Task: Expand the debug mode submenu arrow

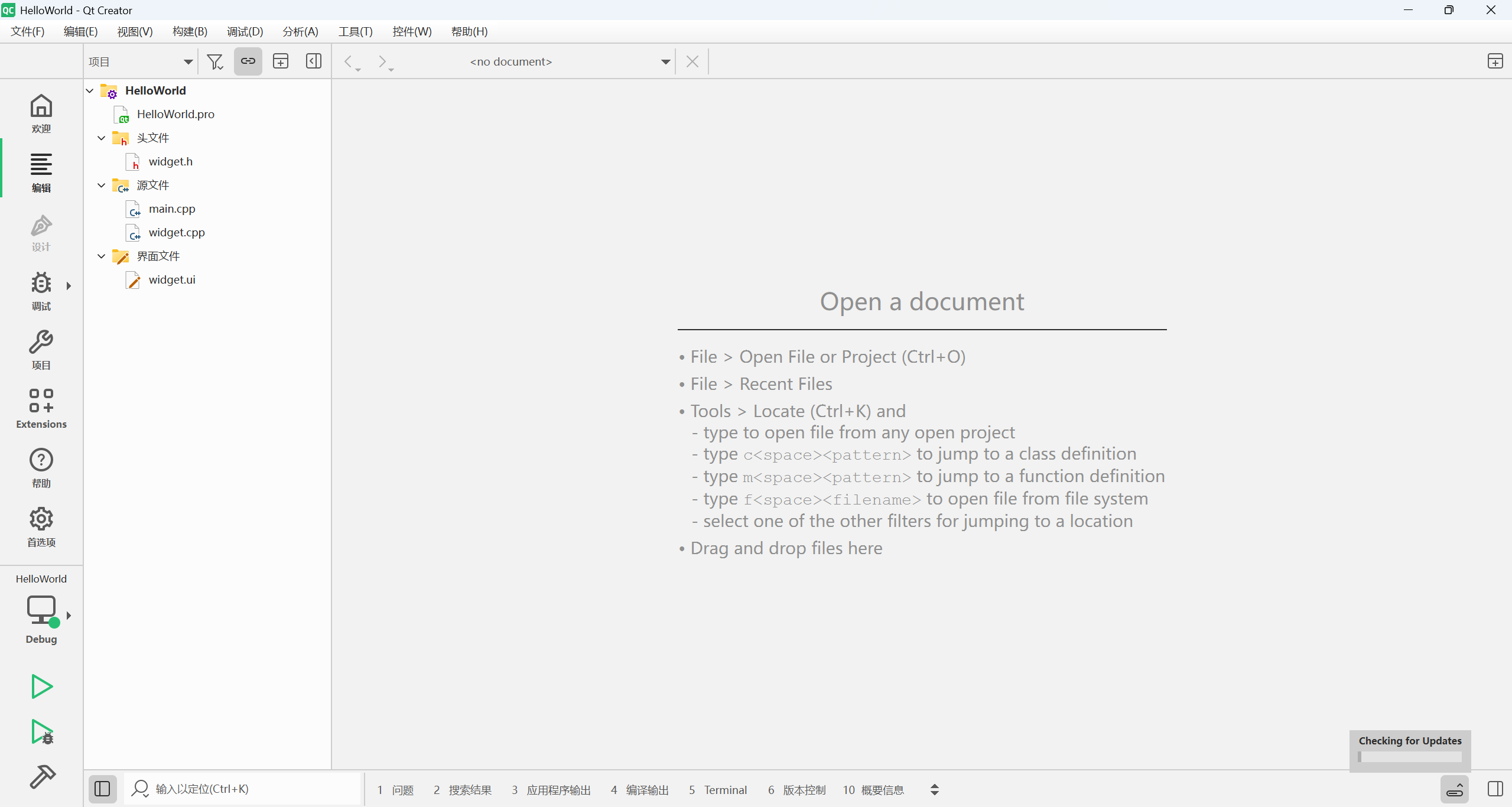Action: tap(69, 287)
